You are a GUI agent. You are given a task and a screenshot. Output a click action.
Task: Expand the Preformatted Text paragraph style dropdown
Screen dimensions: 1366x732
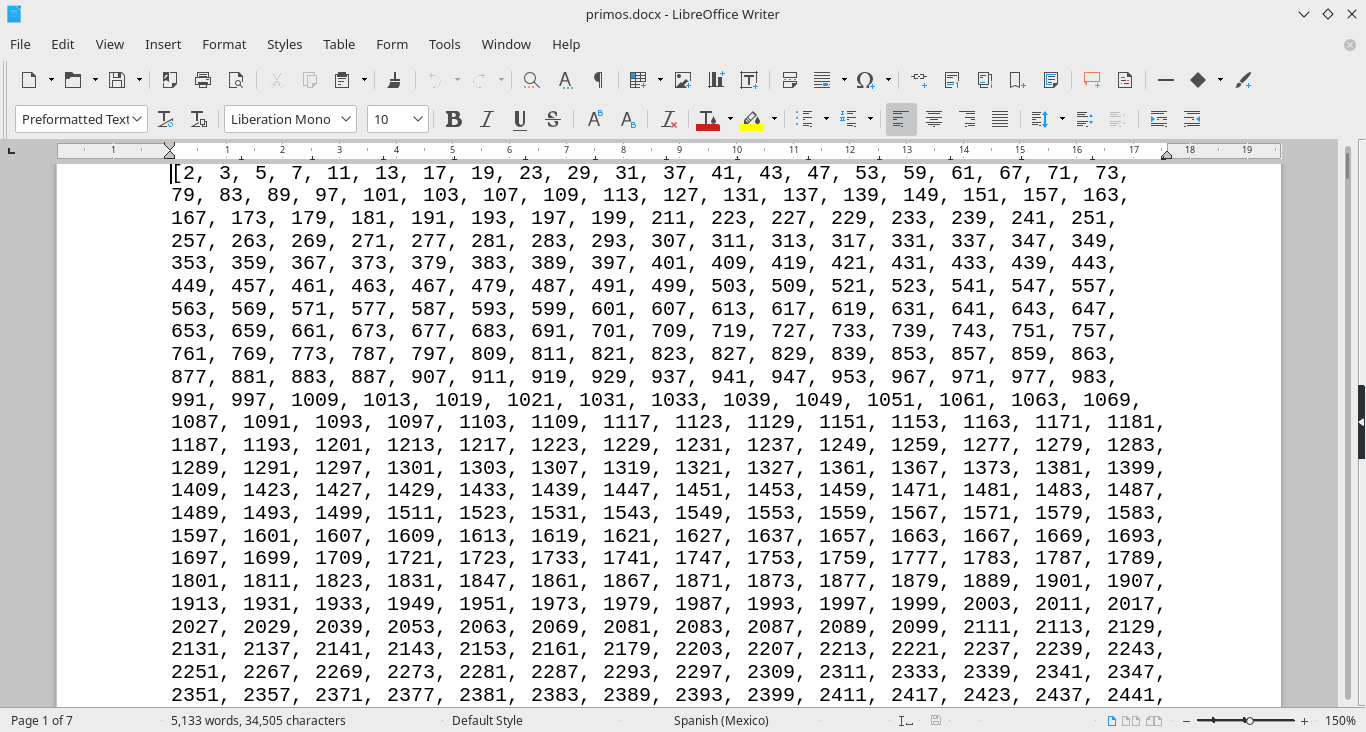click(x=137, y=119)
